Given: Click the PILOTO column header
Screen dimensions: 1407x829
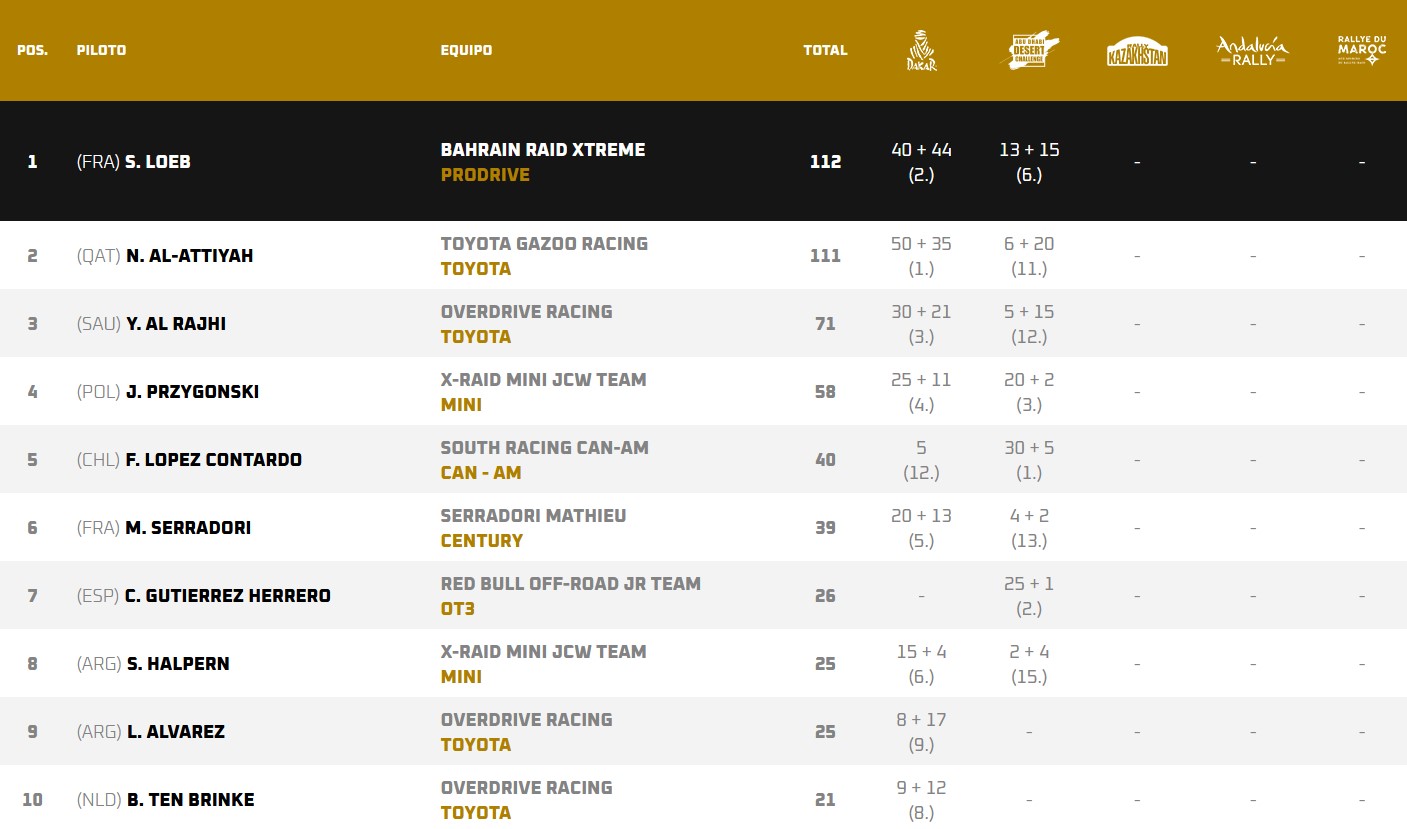Looking at the screenshot, I should (x=101, y=50).
